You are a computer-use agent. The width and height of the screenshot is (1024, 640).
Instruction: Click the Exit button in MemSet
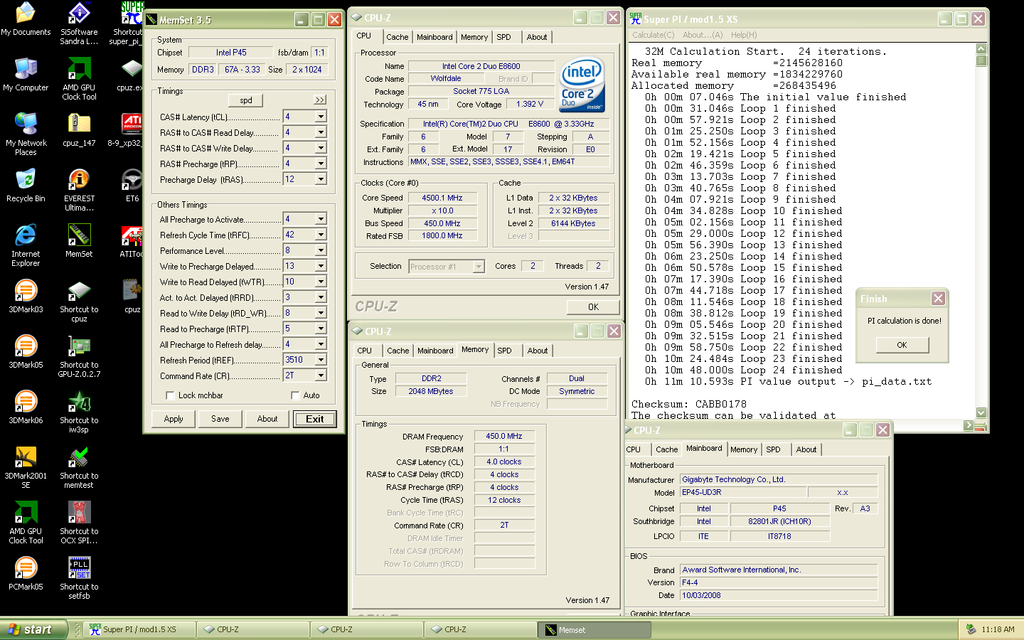pyautogui.click(x=315, y=419)
